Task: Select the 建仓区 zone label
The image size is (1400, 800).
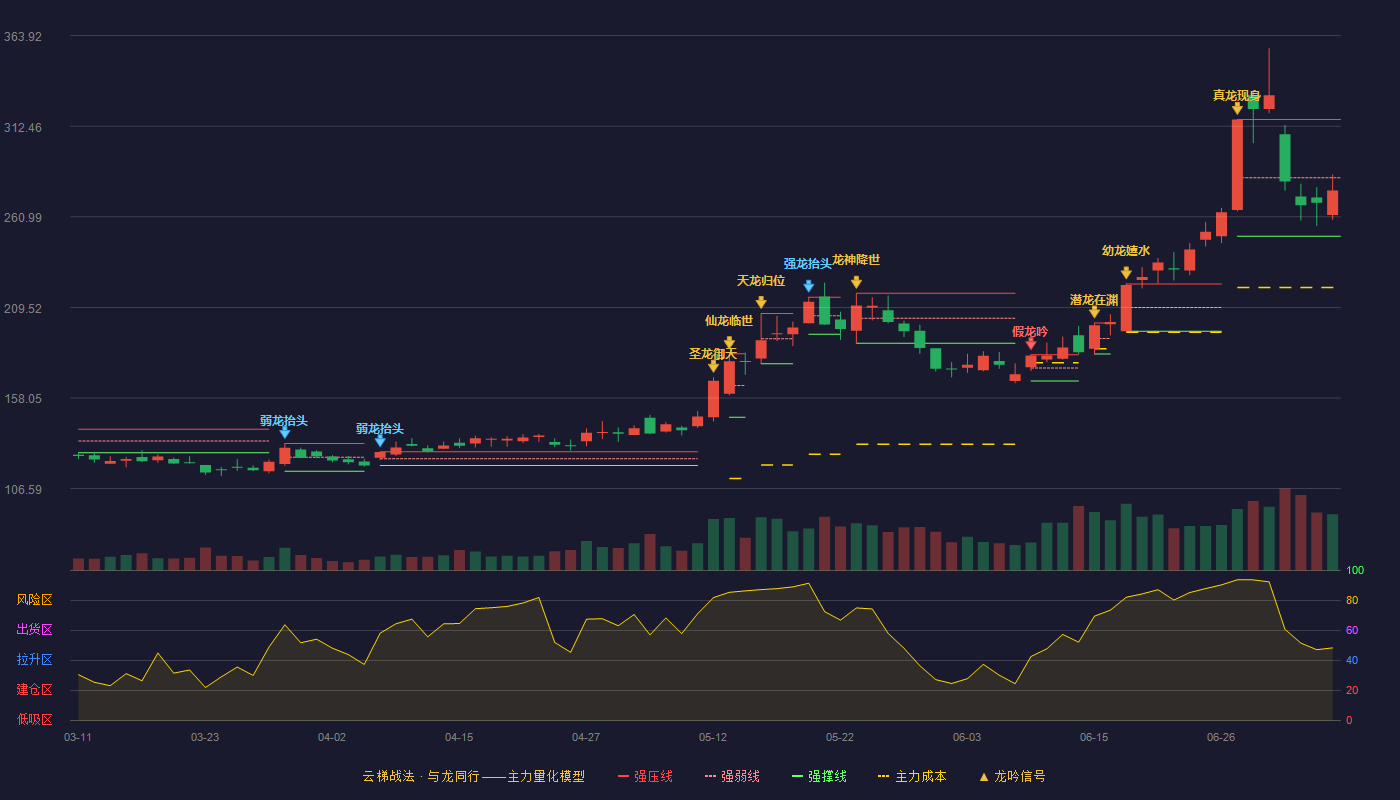Action: click(34, 690)
